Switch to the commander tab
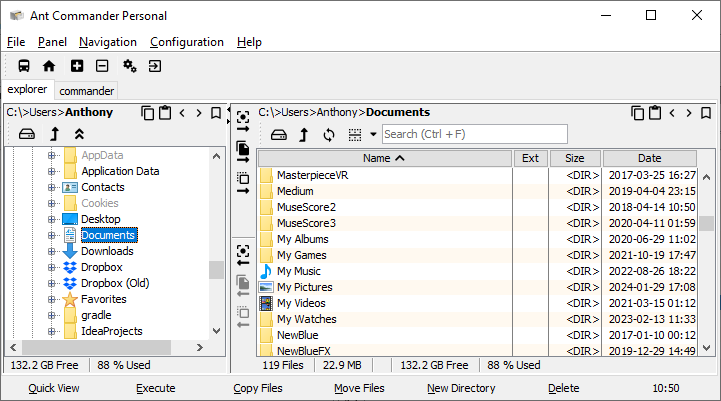The height and width of the screenshot is (401, 721). point(86,91)
